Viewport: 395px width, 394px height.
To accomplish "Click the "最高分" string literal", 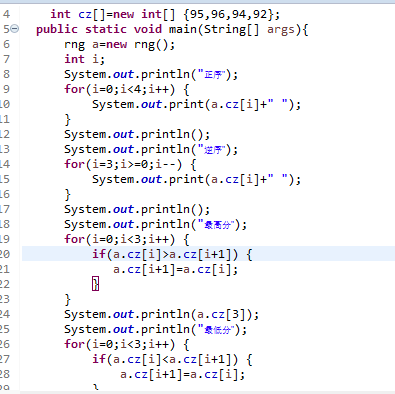I will point(216,224).
